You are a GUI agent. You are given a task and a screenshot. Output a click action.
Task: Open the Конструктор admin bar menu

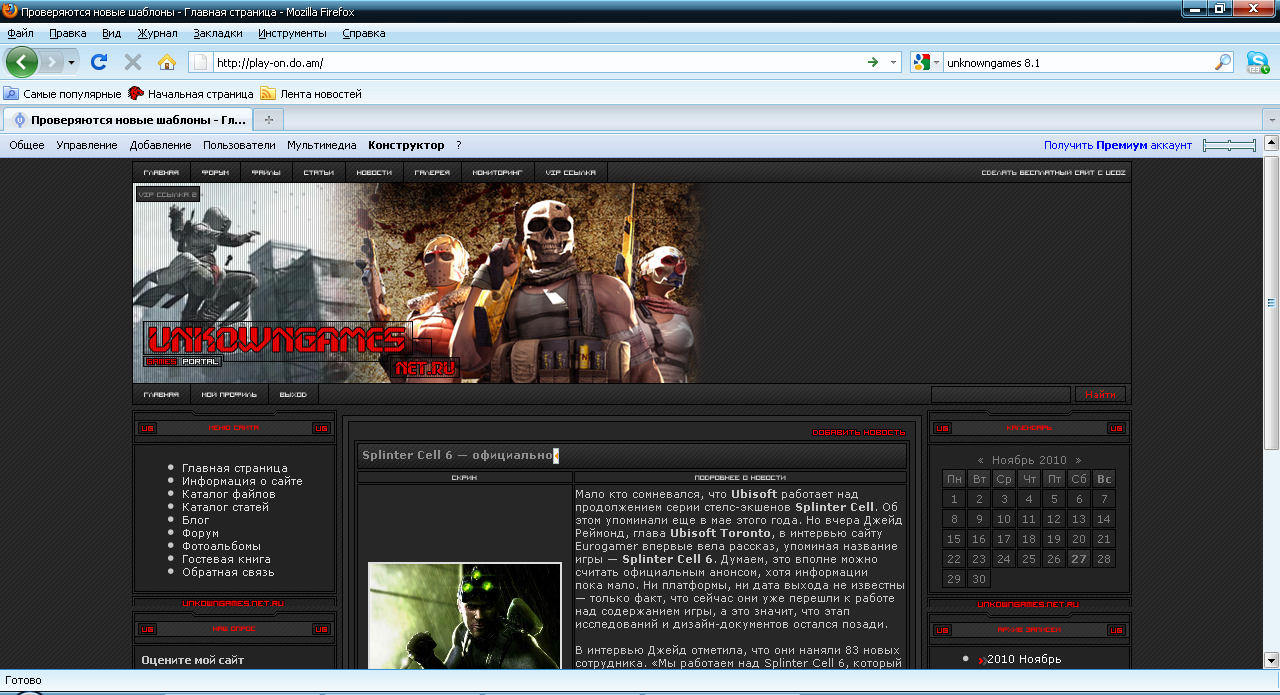(406, 145)
